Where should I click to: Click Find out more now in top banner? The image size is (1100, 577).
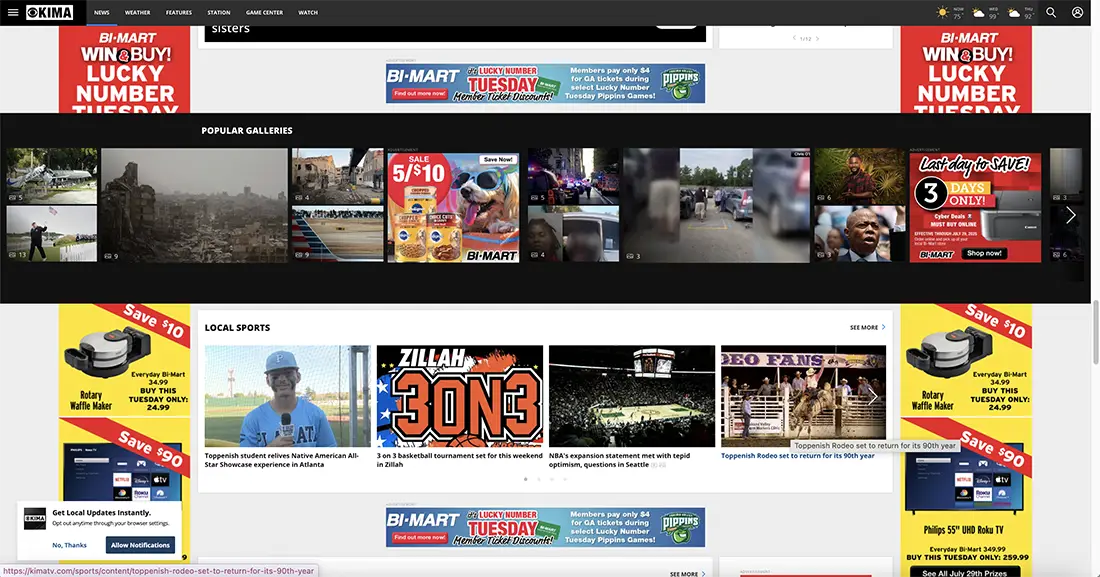click(420, 93)
